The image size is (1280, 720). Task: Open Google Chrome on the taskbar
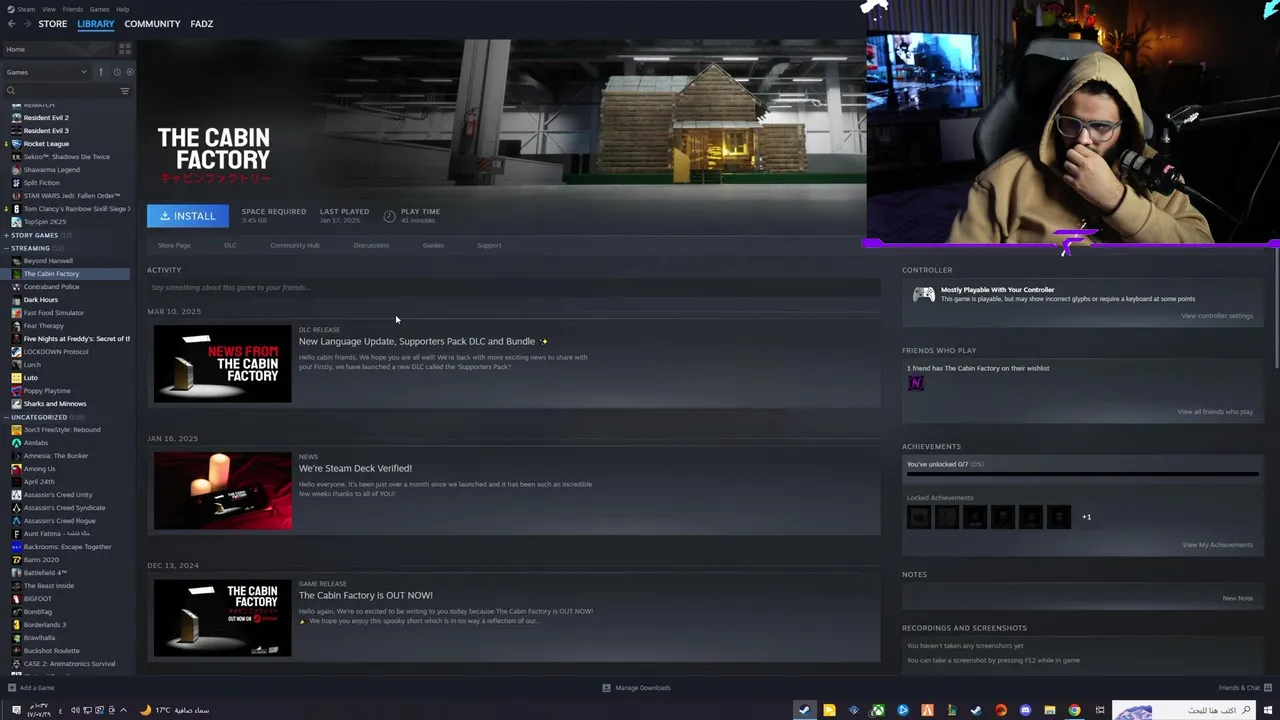(1074, 710)
